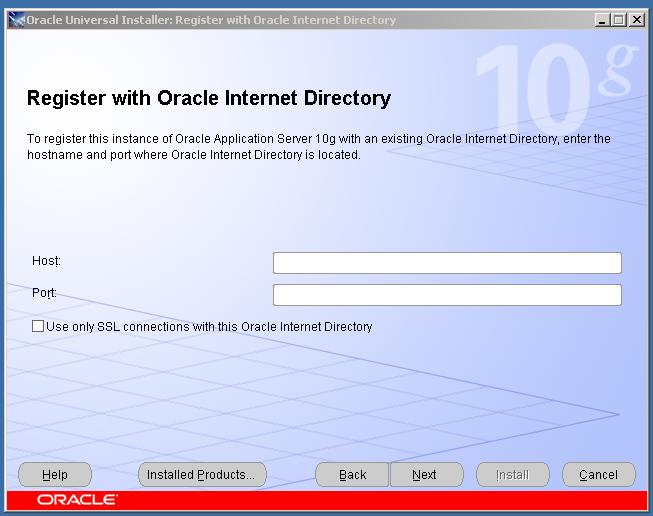Go Back to the previous installer step
The width and height of the screenshot is (653, 516).
[352, 475]
